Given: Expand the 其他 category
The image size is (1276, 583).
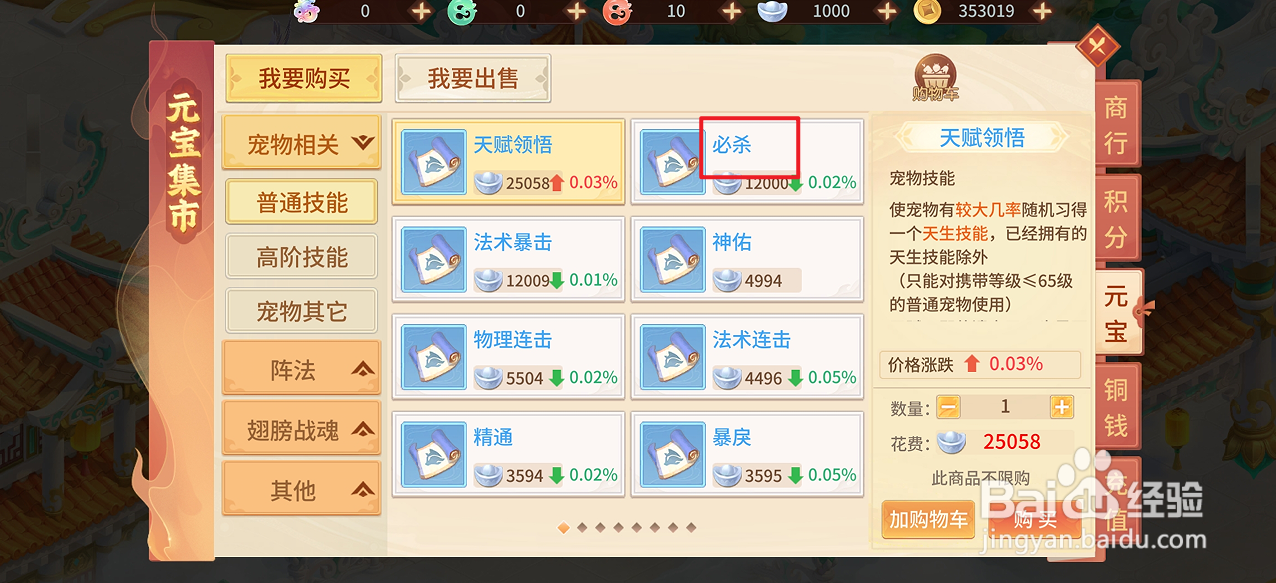Looking at the screenshot, I should click(302, 490).
